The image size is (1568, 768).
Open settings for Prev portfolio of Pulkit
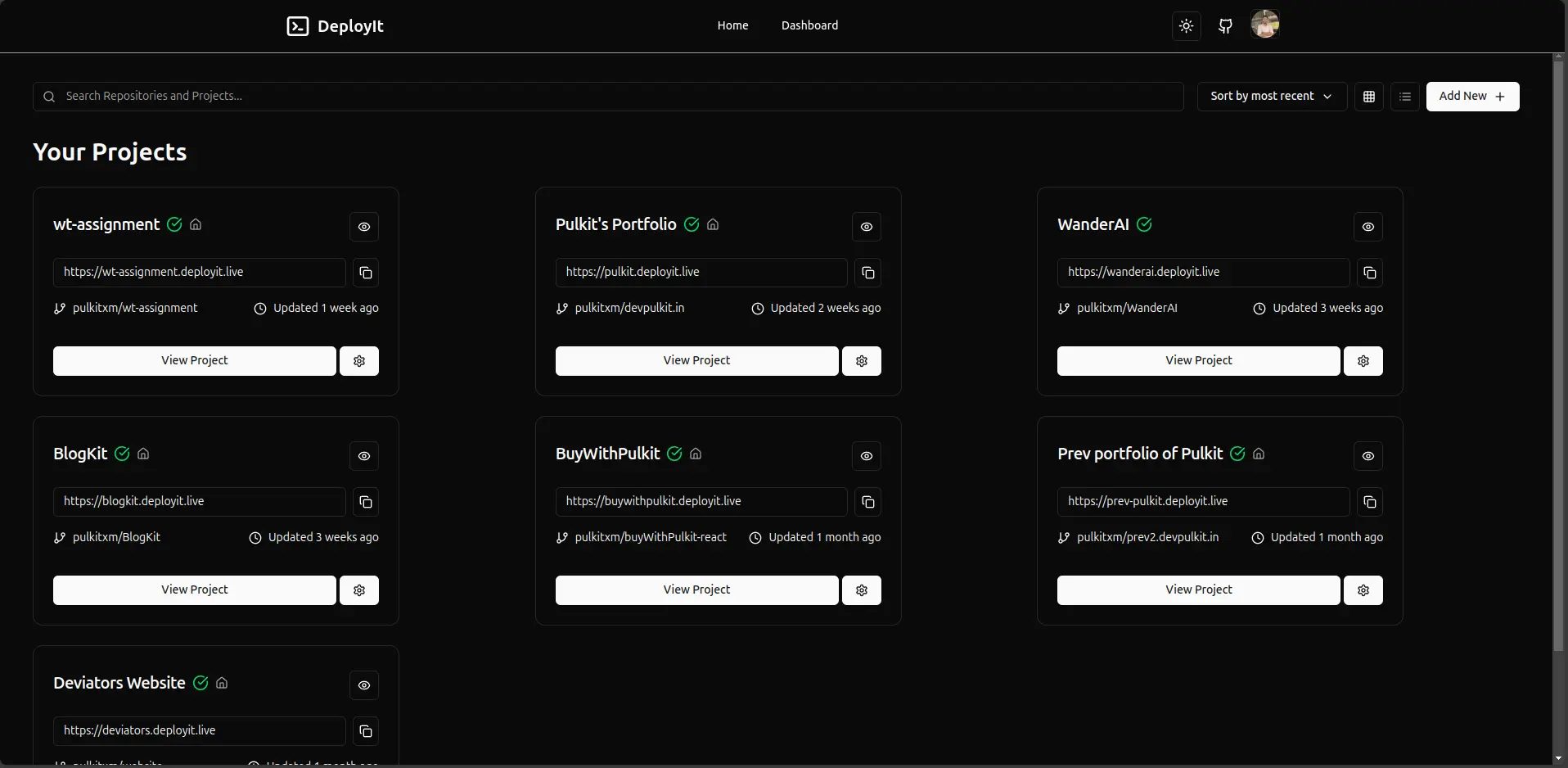[x=1363, y=590]
